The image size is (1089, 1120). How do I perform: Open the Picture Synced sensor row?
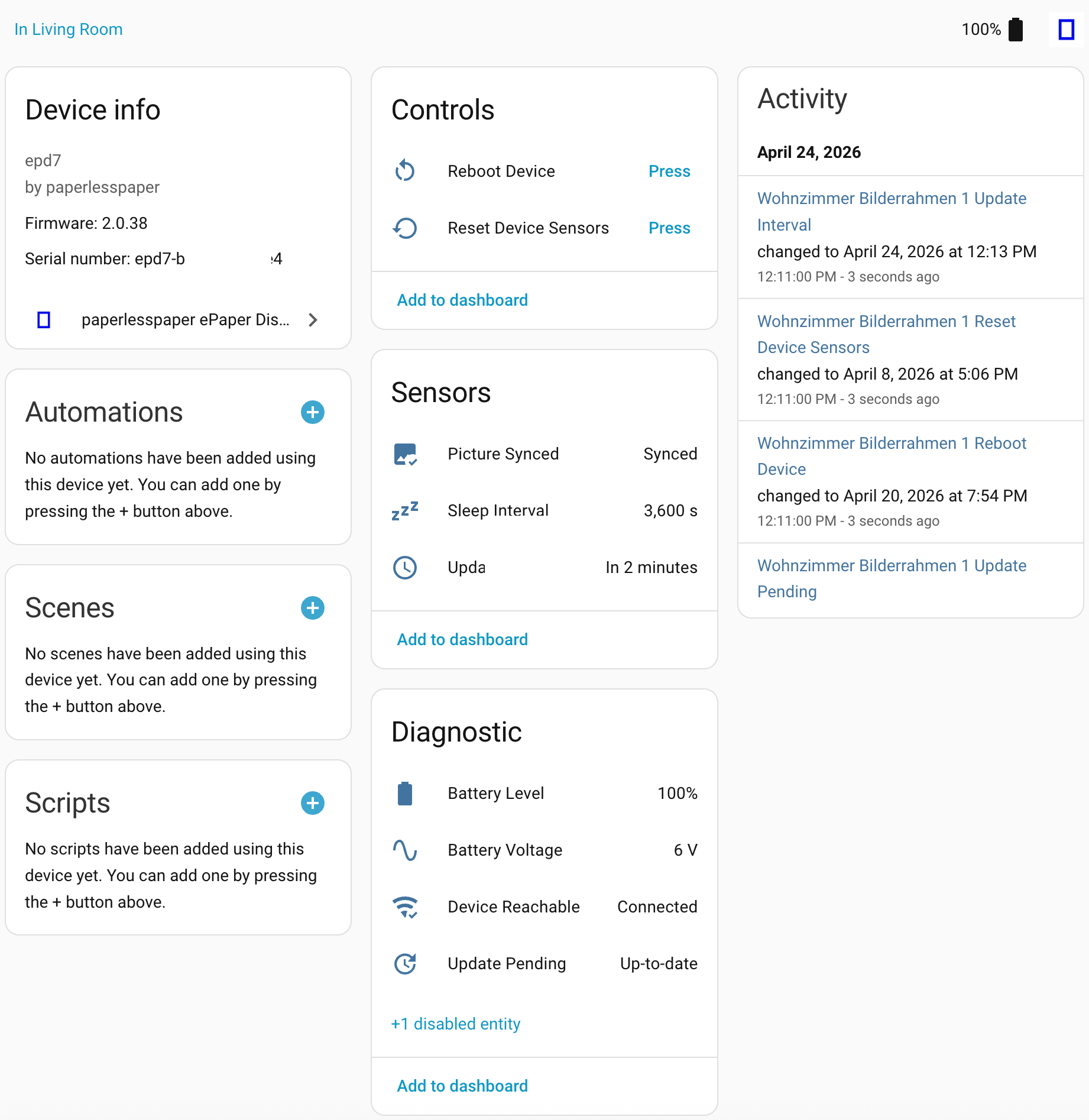tap(544, 454)
